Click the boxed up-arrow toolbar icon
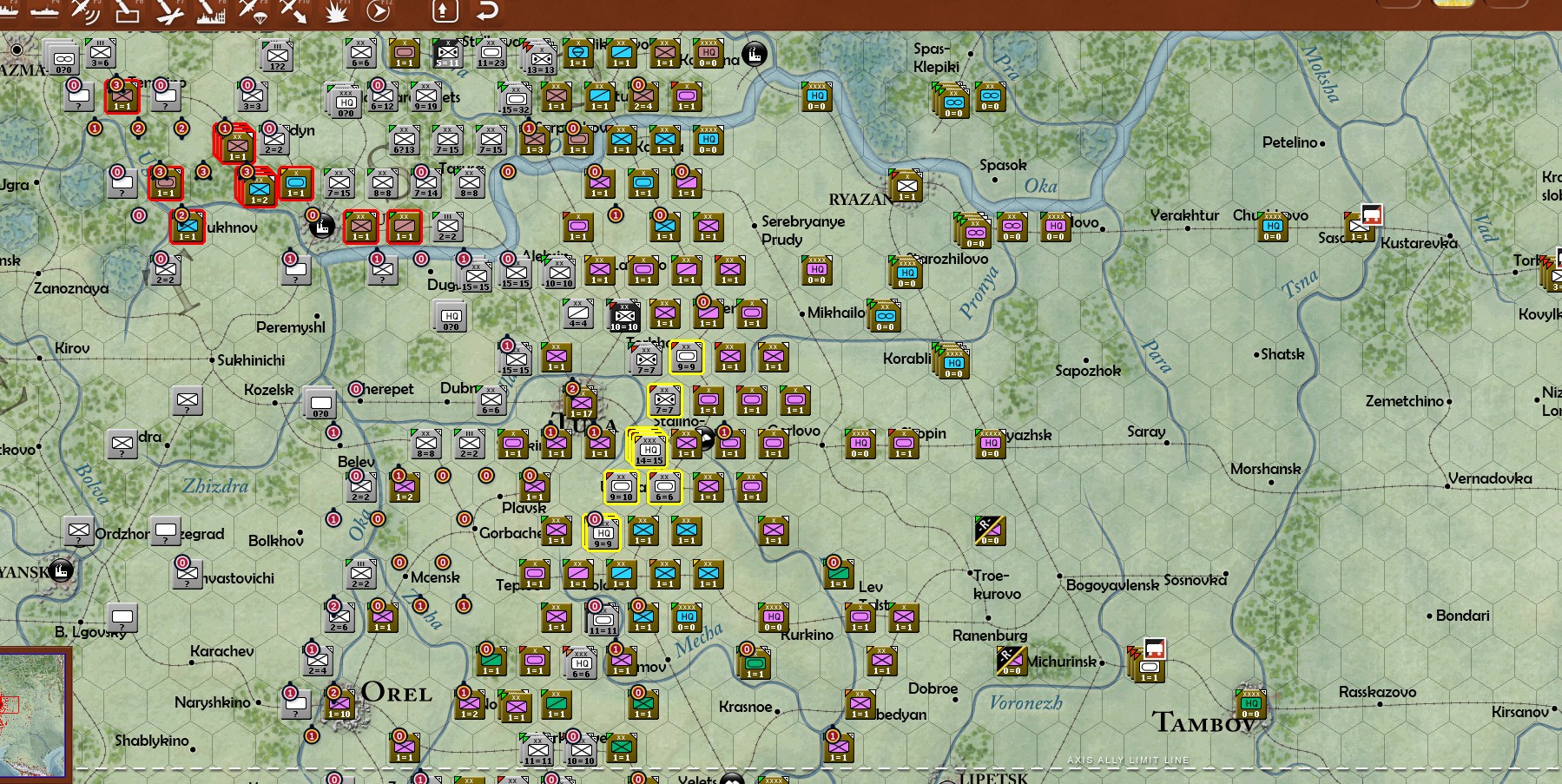1562x784 pixels. [x=445, y=11]
